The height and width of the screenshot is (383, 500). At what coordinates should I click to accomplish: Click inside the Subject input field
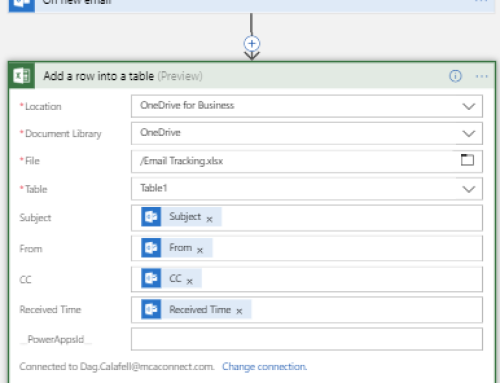[307, 218]
